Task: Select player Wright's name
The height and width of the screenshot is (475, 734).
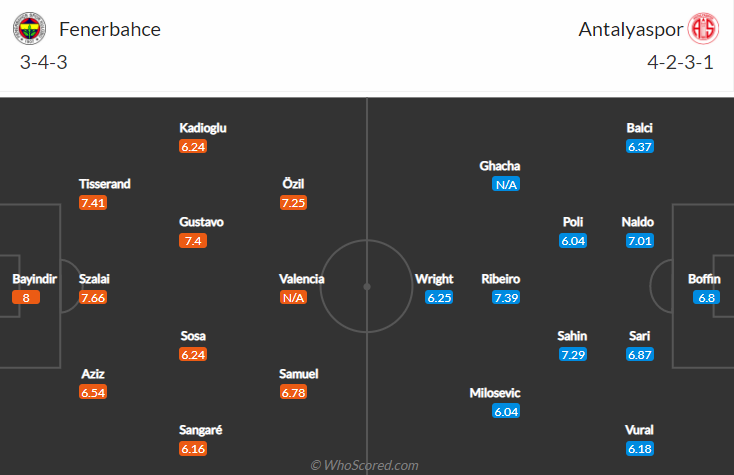Action: (x=434, y=279)
